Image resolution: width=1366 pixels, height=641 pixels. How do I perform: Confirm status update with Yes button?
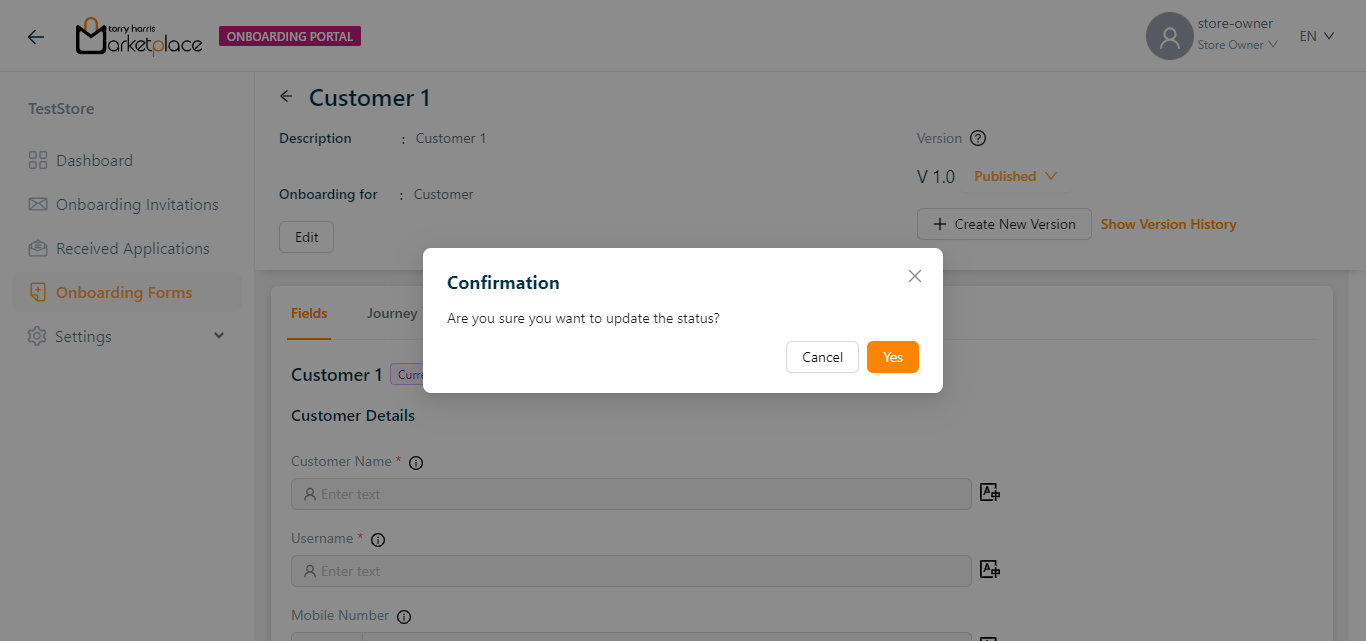(x=892, y=357)
